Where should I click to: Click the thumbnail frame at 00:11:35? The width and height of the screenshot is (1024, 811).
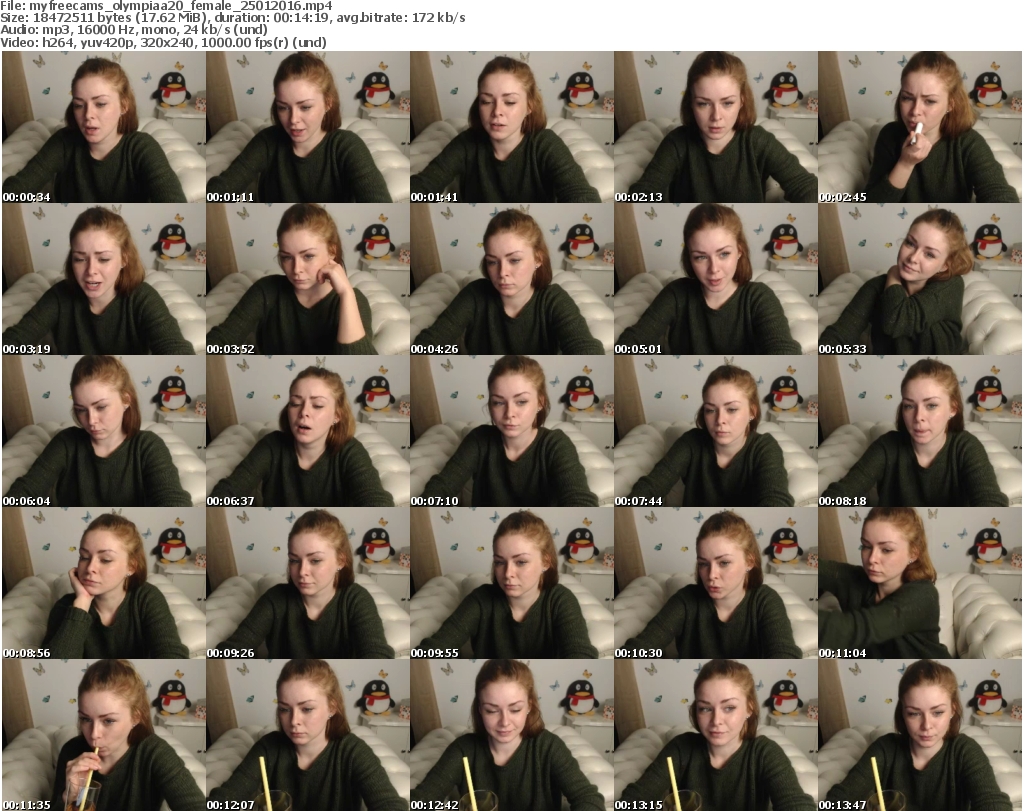[104, 735]
